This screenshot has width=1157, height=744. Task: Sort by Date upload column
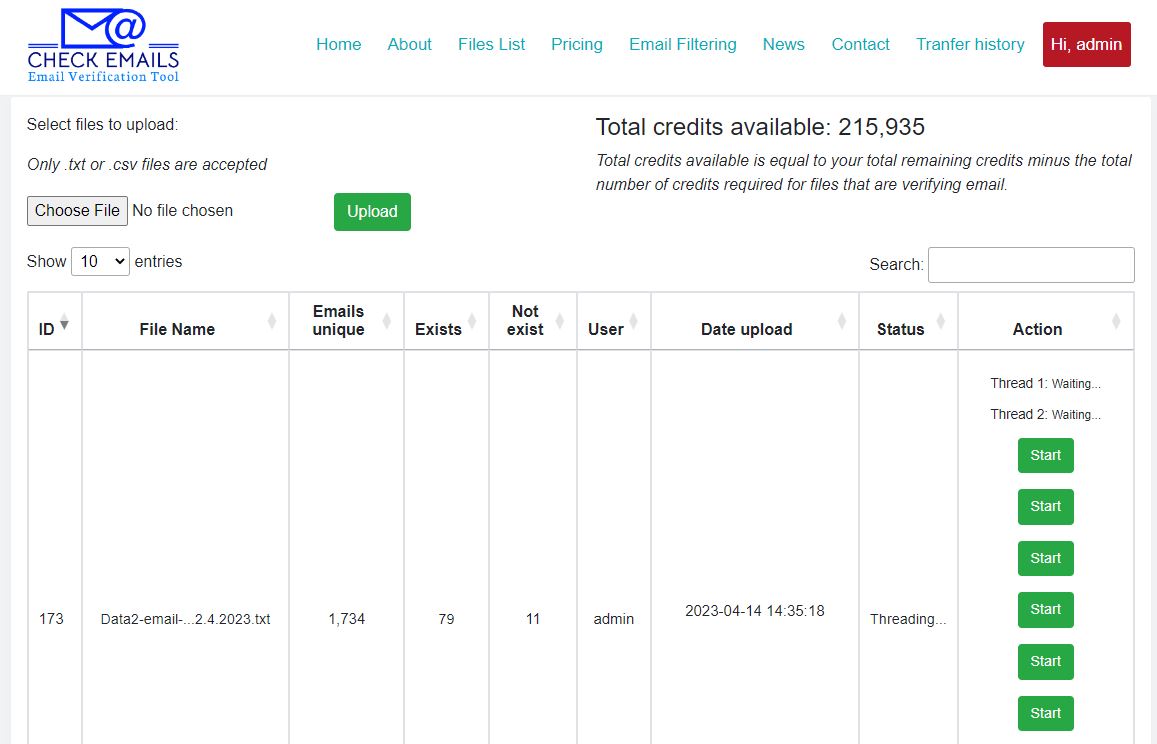point(746,329)
